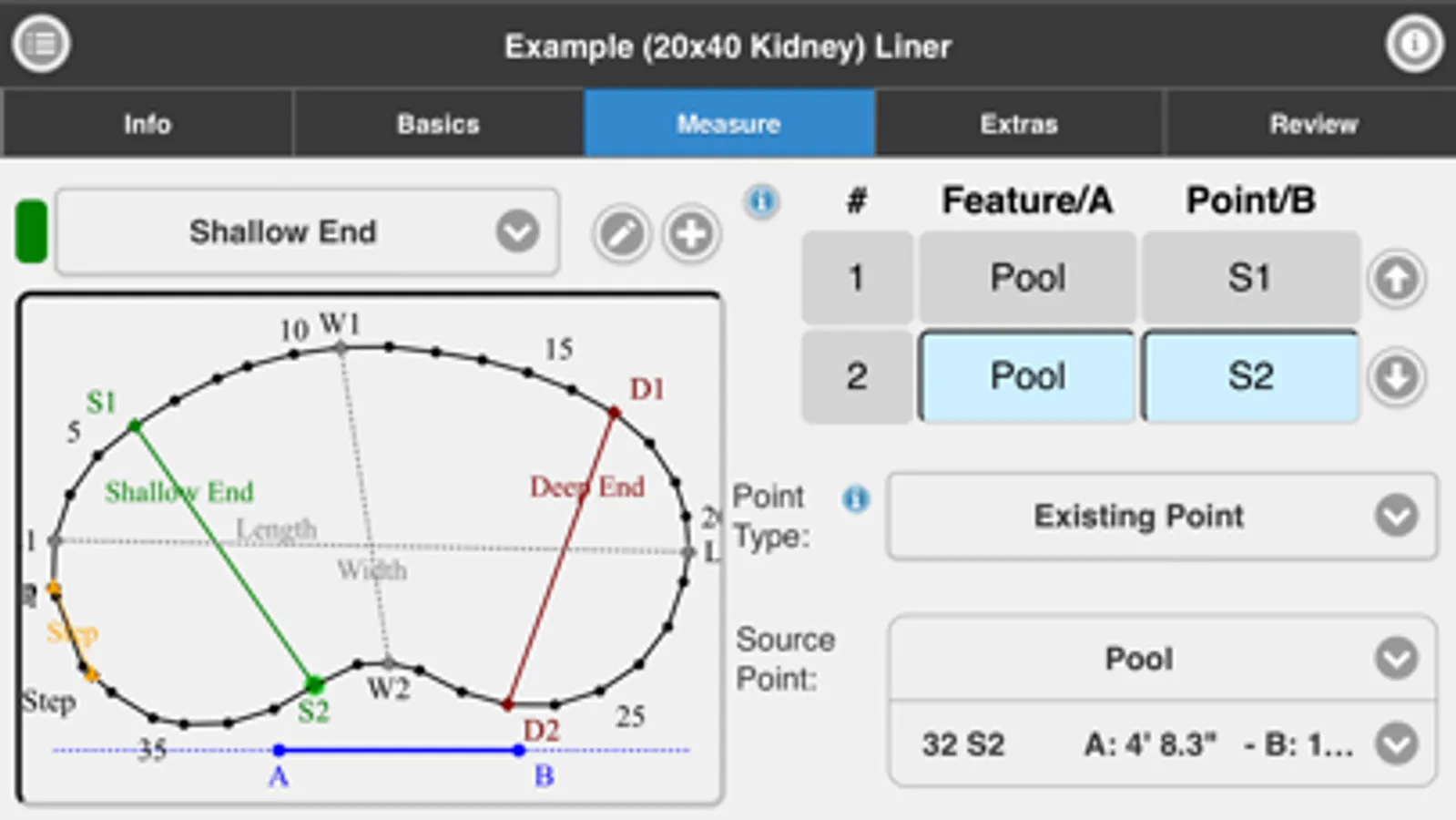Select the Measure tab
This screenshot has width=1456, height=820.
coord(728,124)
